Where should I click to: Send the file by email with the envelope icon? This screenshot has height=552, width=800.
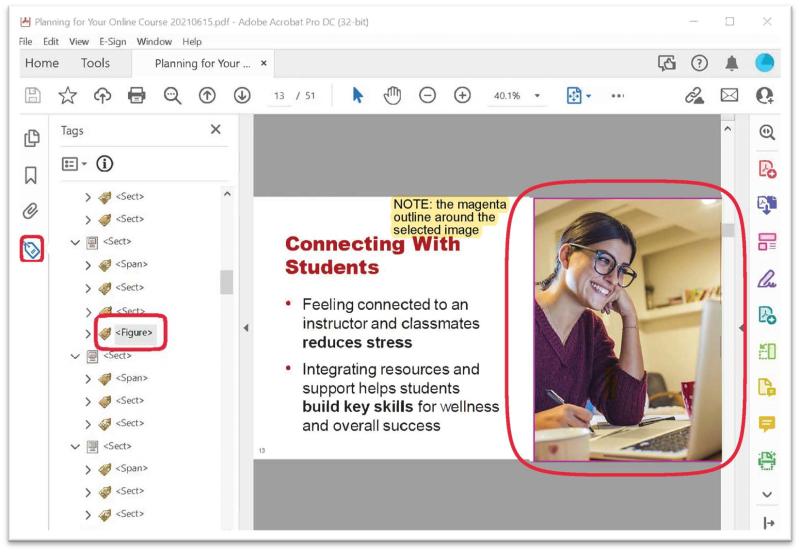[x=729, y=95]
